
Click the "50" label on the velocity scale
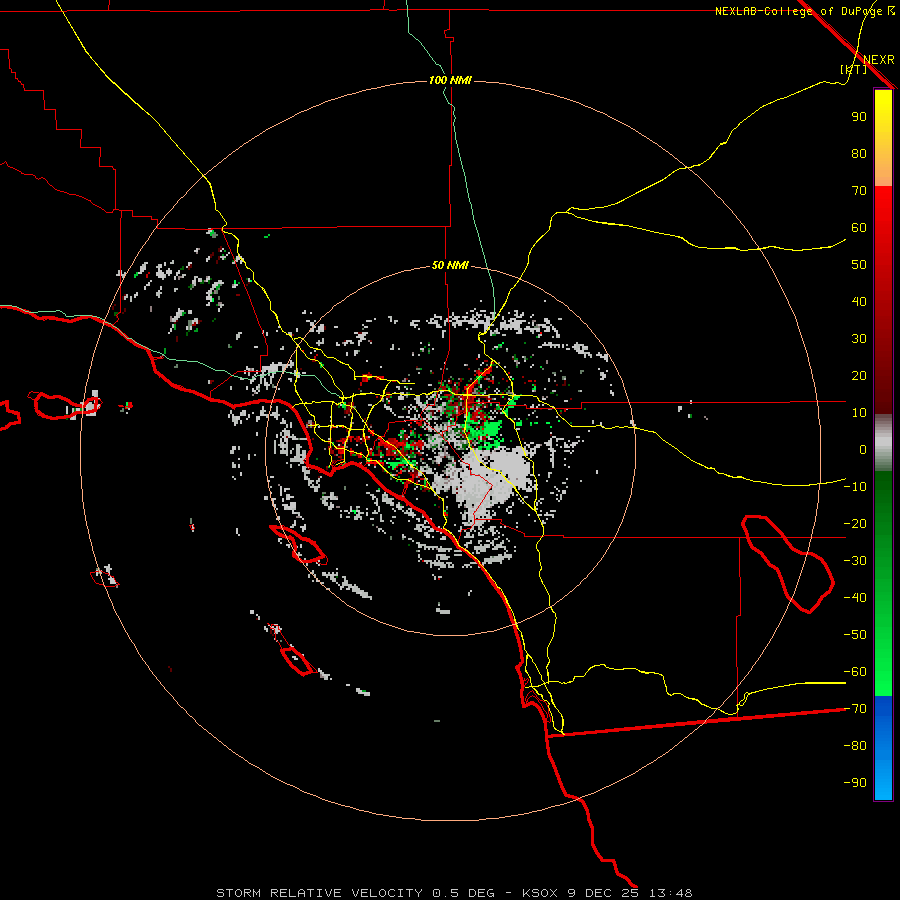[859, 265]
